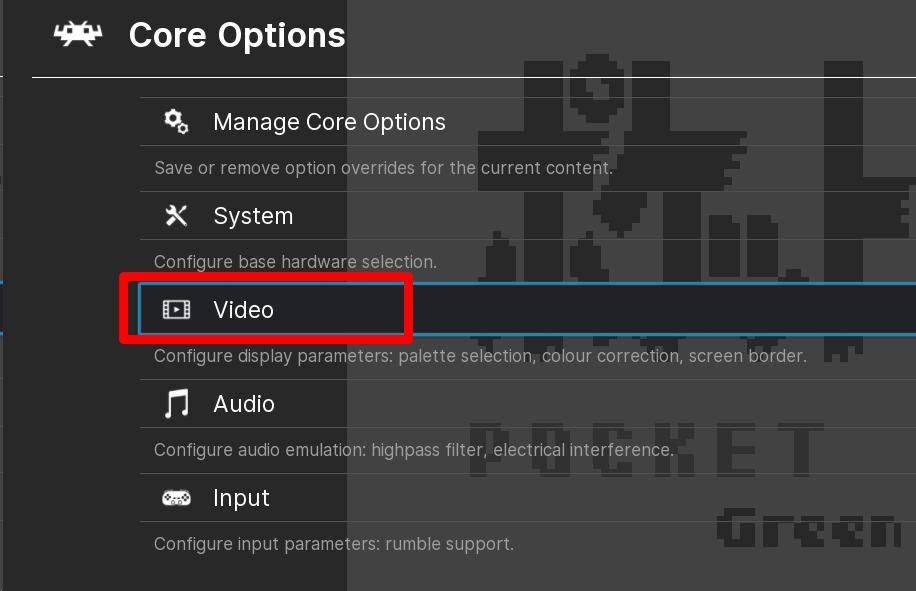
Task: Click the gears icon beside Manage Core Options
Action: pyautogui.click(x=176, y=122)
